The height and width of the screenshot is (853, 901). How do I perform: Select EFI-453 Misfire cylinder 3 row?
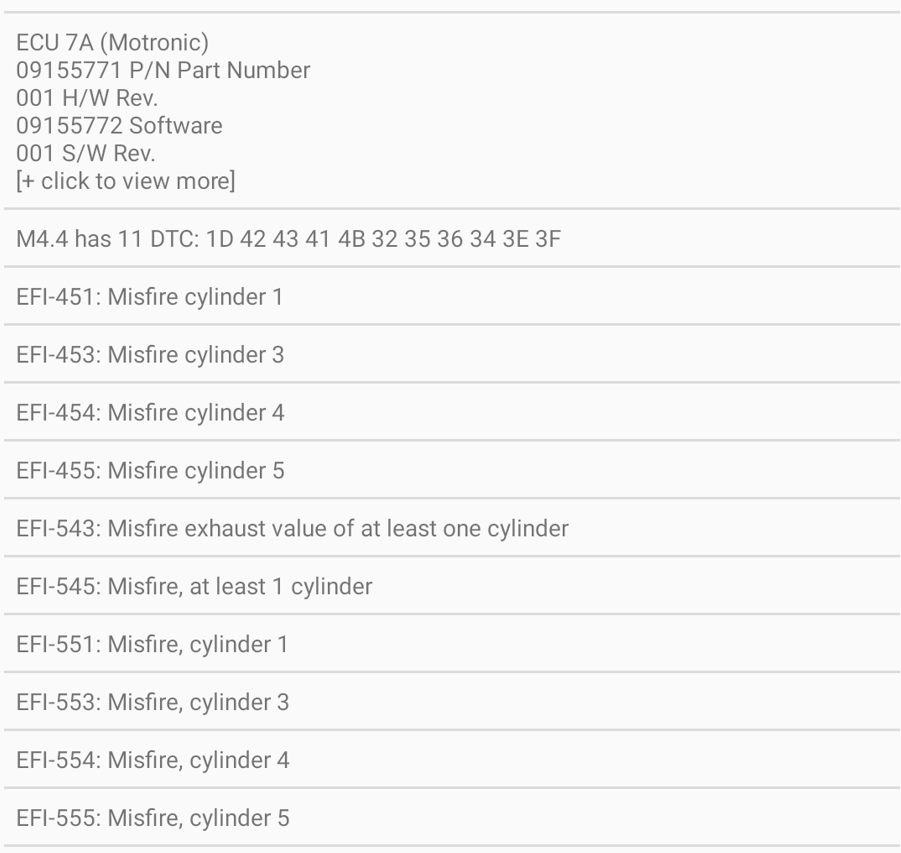(150, 355)
